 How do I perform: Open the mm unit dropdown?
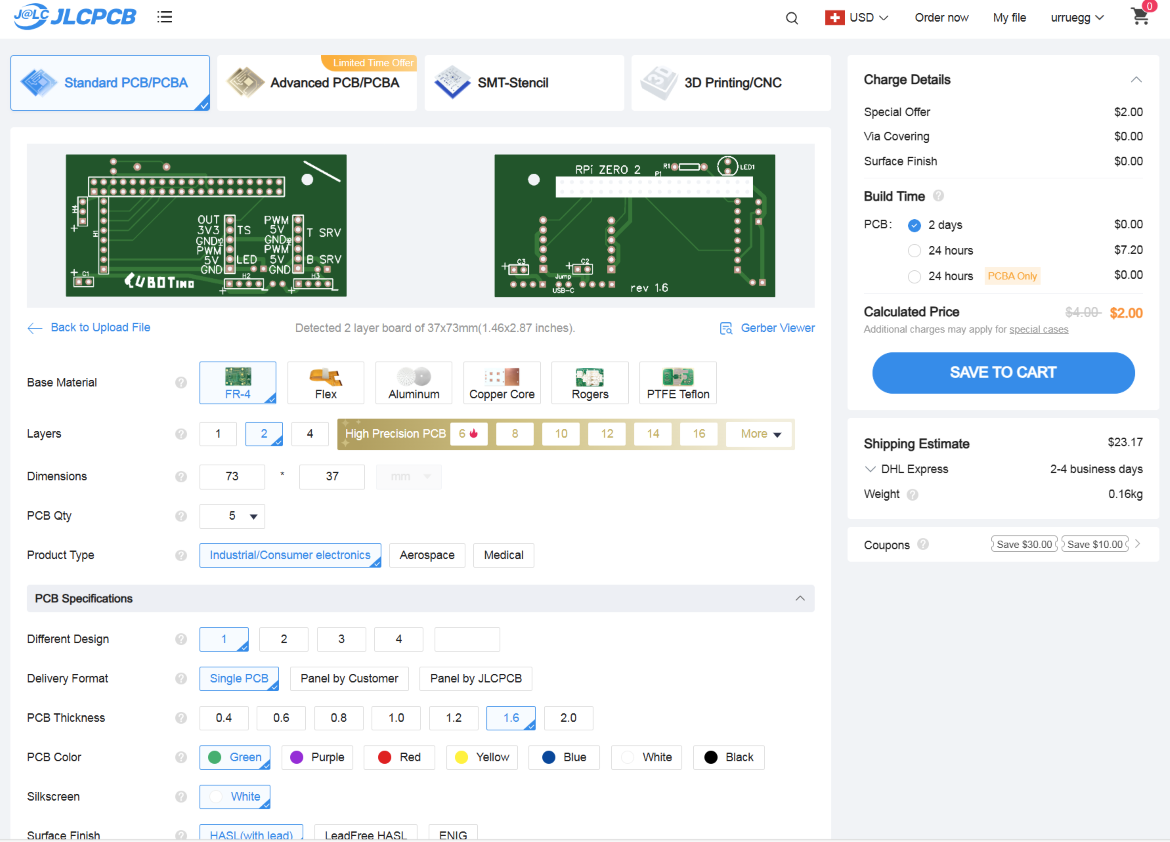point(409,476)
